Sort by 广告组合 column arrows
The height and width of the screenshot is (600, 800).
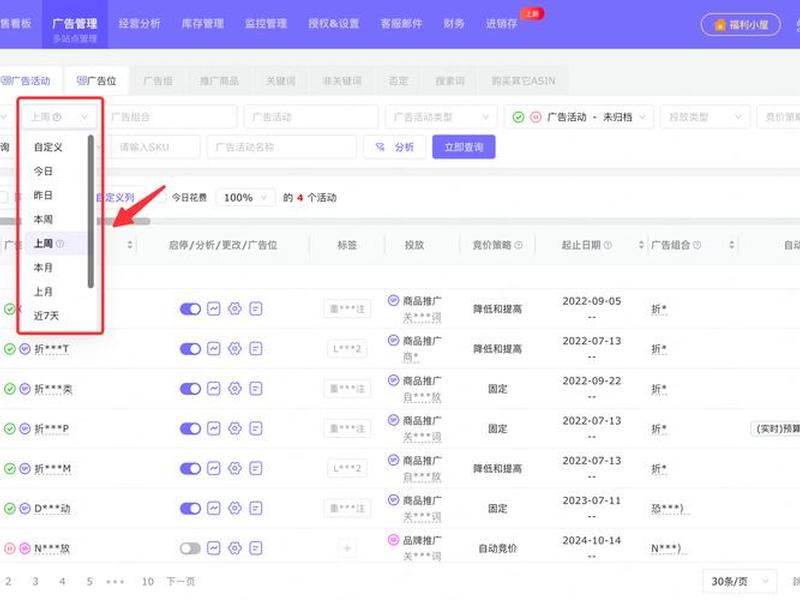coord(732,245)
